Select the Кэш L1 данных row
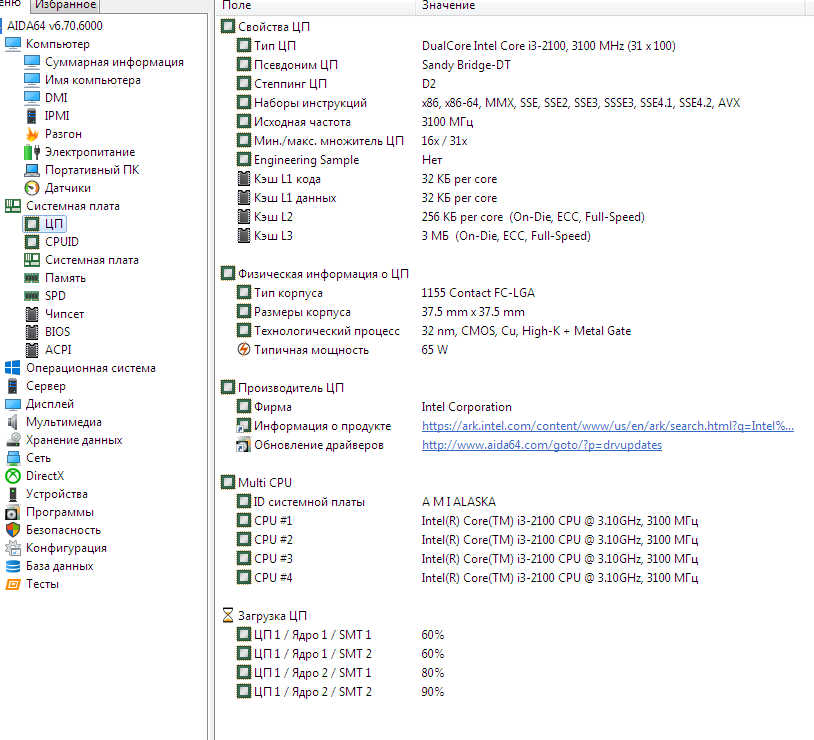The width and height of the screenshot is (814, 740). 367,198
